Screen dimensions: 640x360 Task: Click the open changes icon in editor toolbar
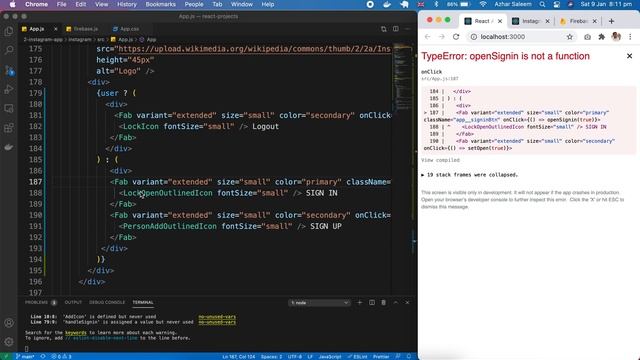coord(384,29)
